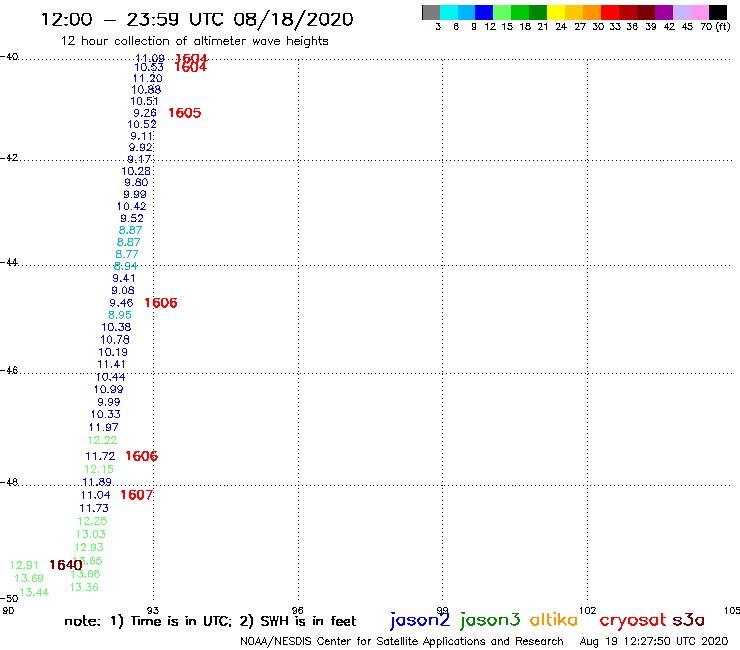The width and height of the screenshot is (740, 650).
Task: Click the green wave height value 13.69
Action: coord(29,578)
